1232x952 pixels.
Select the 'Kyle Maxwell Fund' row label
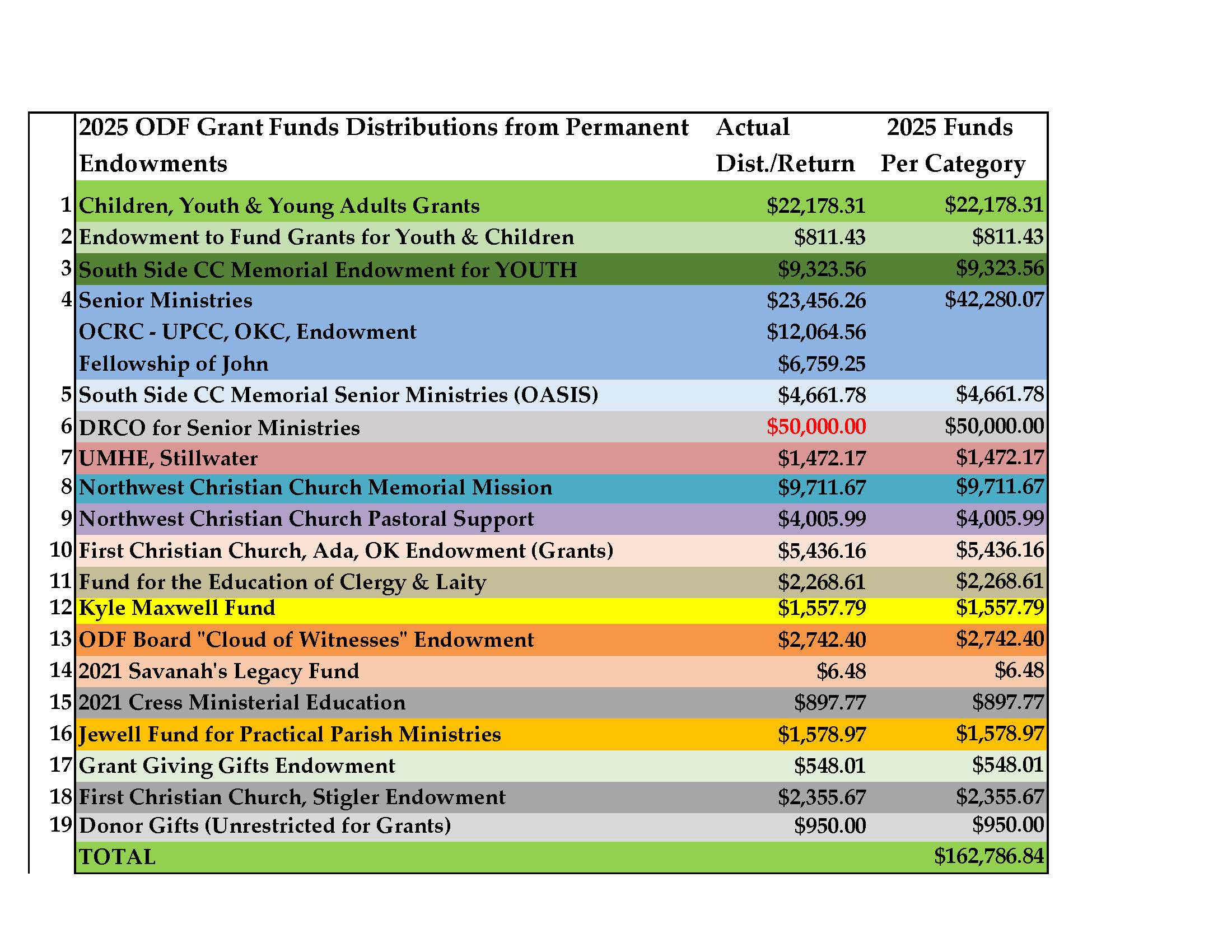coord(176,608)
